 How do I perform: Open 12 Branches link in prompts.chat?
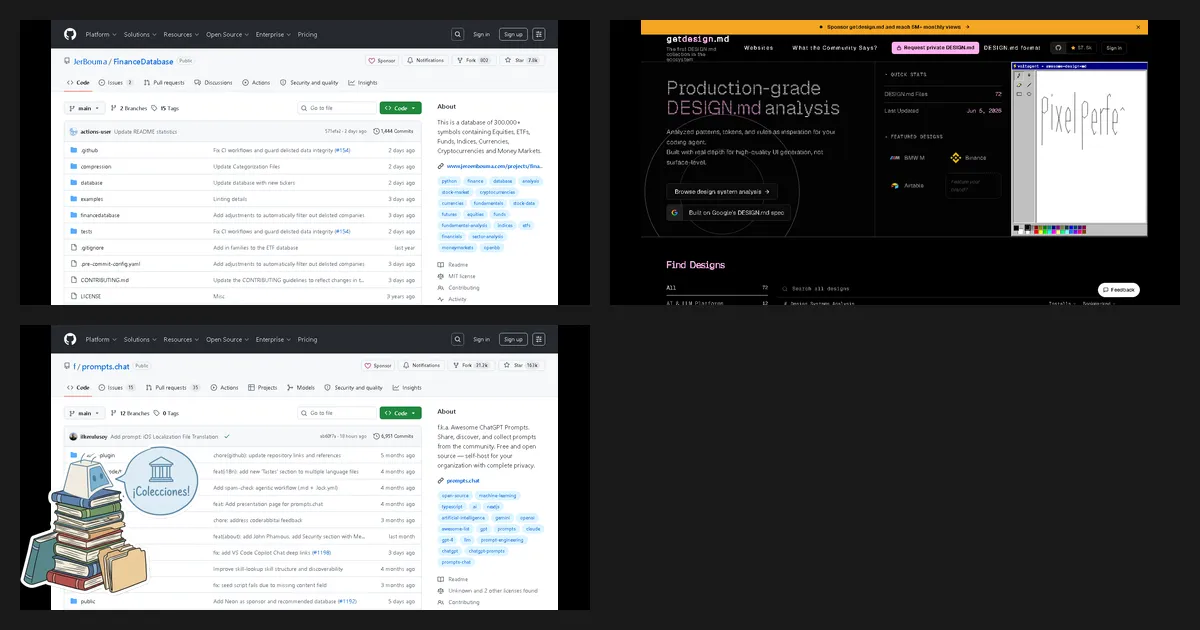[131, 413]
